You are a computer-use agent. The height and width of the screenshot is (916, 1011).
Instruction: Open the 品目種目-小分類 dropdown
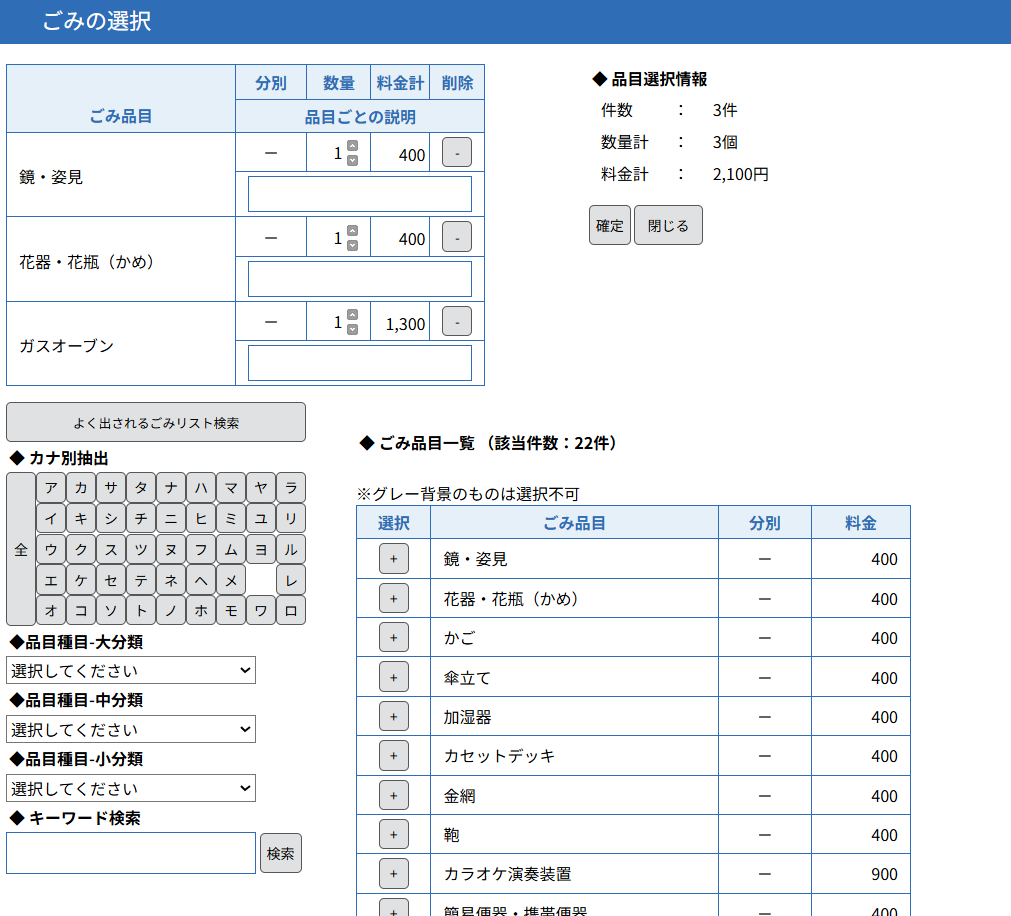click(131, 788)
